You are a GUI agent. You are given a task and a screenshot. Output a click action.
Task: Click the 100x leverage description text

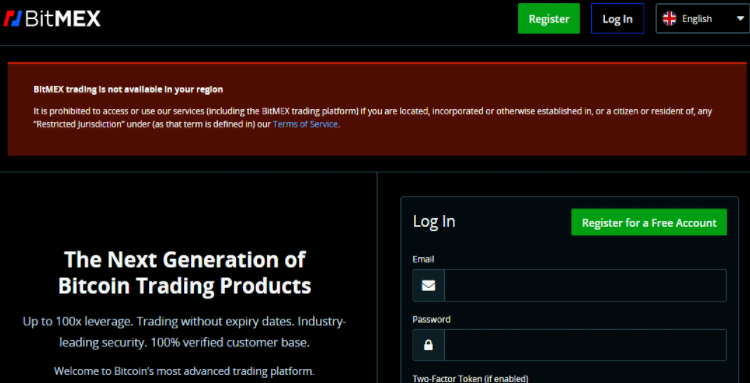tap(184, 332)
